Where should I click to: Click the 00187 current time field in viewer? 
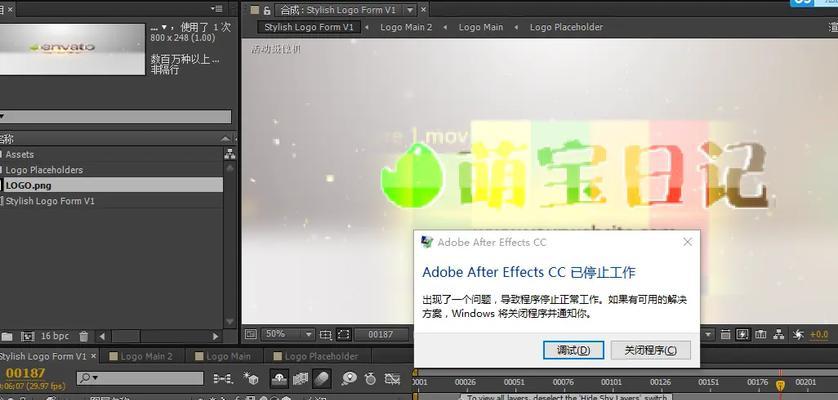click(x=381, y=334)
